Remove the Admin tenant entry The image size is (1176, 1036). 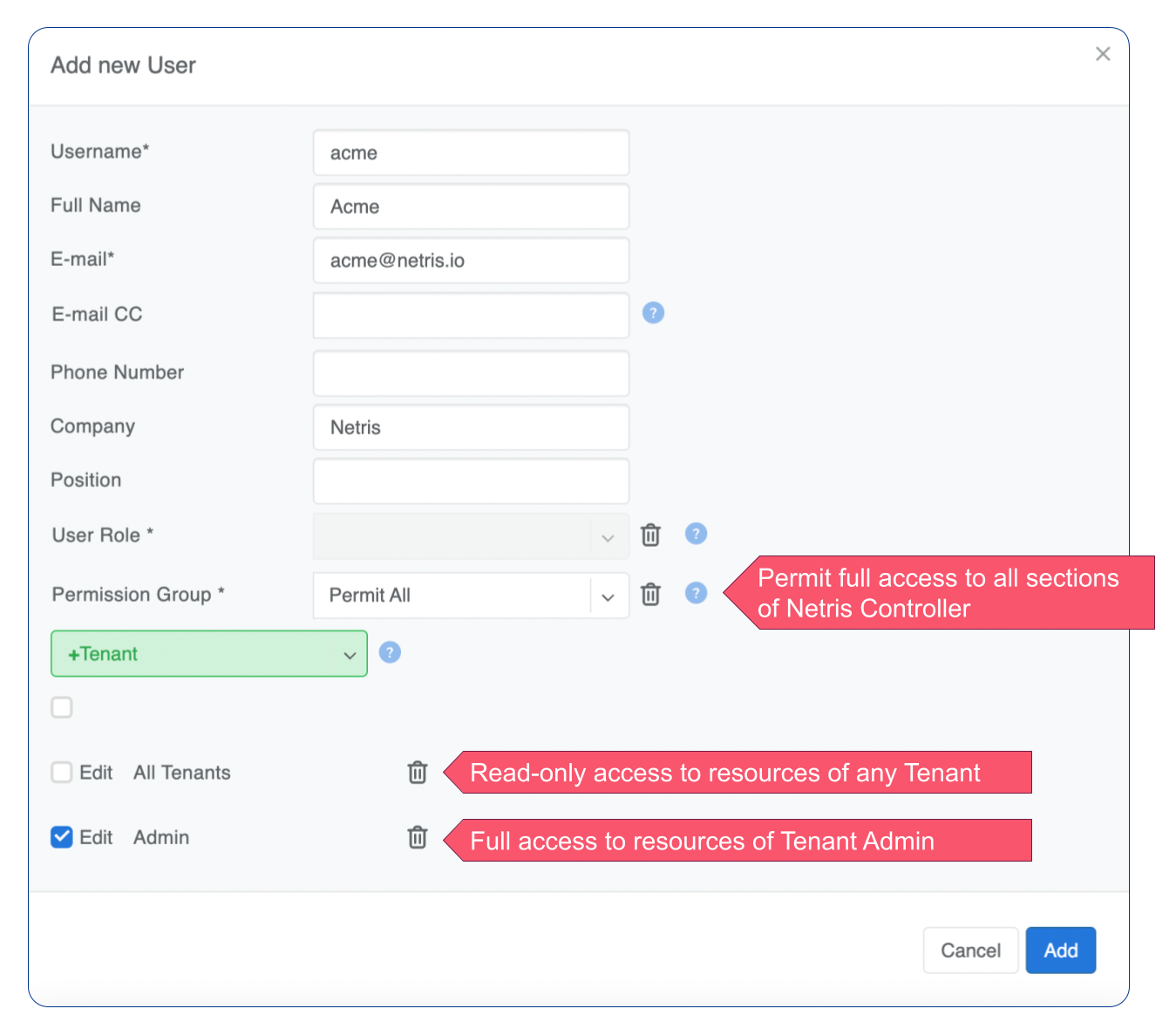click(418, 837)
